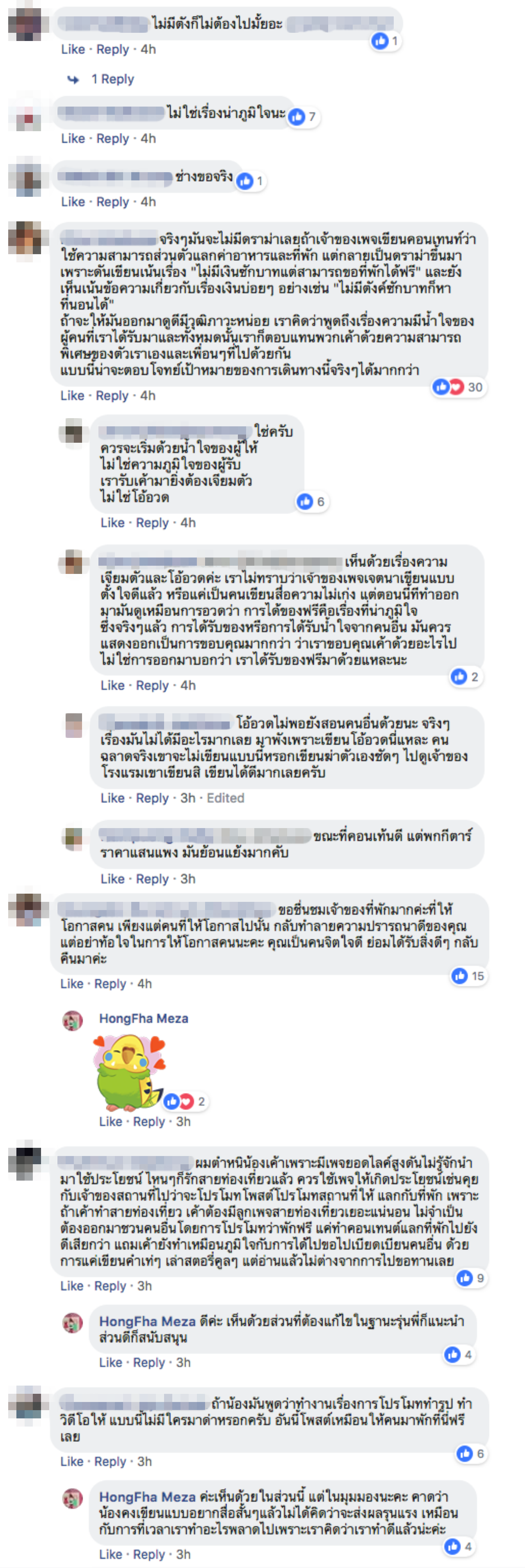Like the comment with 30 reactions
The width and height of the screenshot is (525, 1568).
click(x=73, y=396)
